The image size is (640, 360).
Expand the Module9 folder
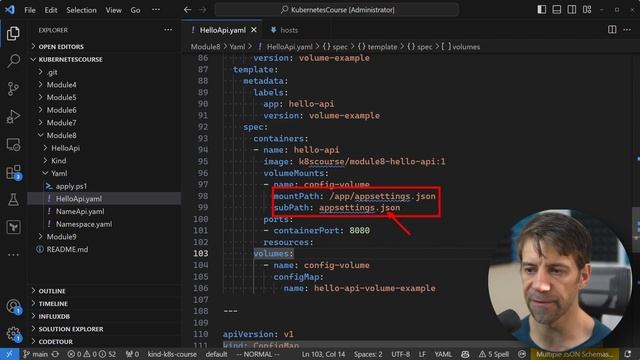point(104,236)
